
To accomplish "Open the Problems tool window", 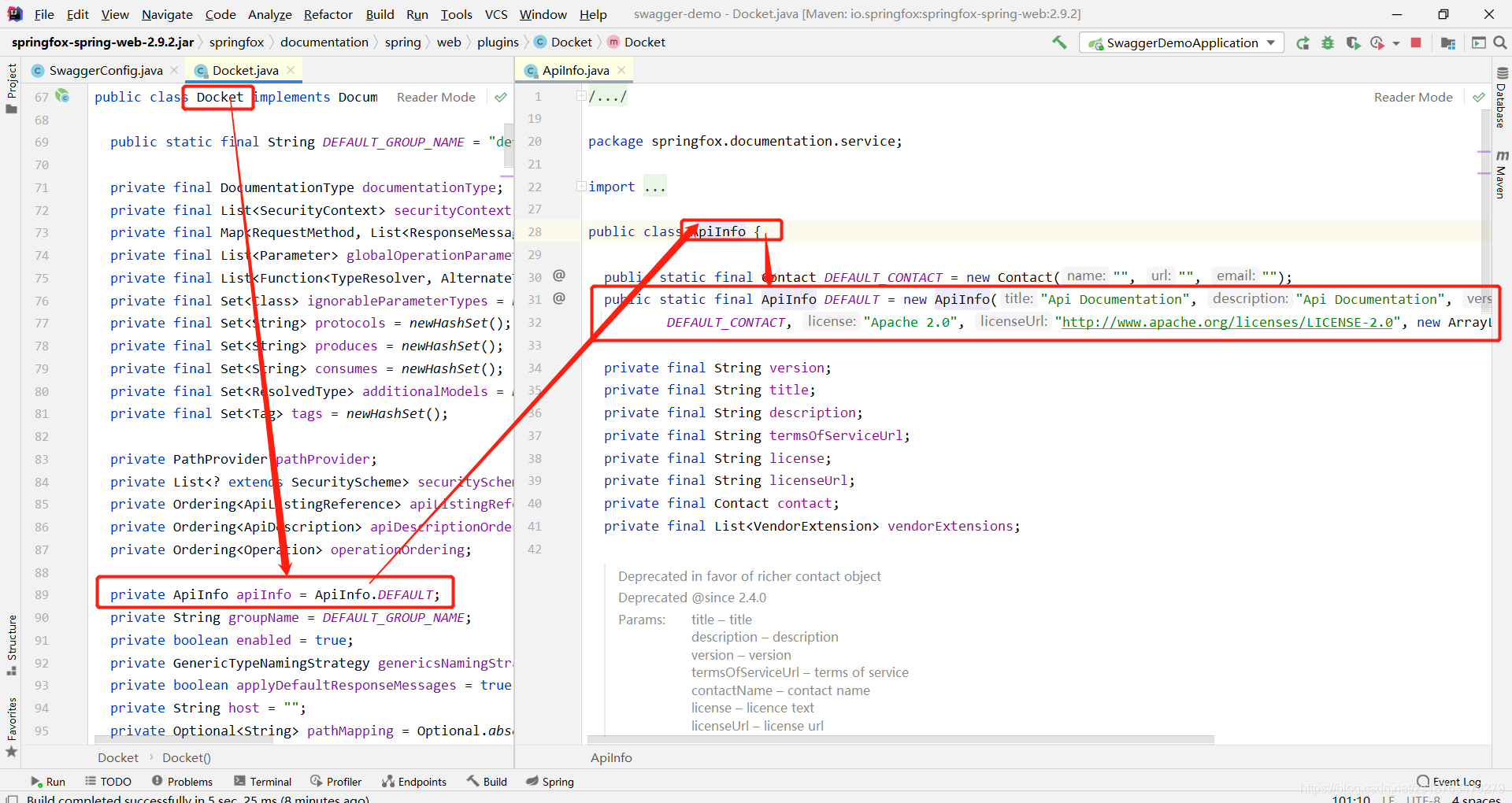I will click(183, 782).
